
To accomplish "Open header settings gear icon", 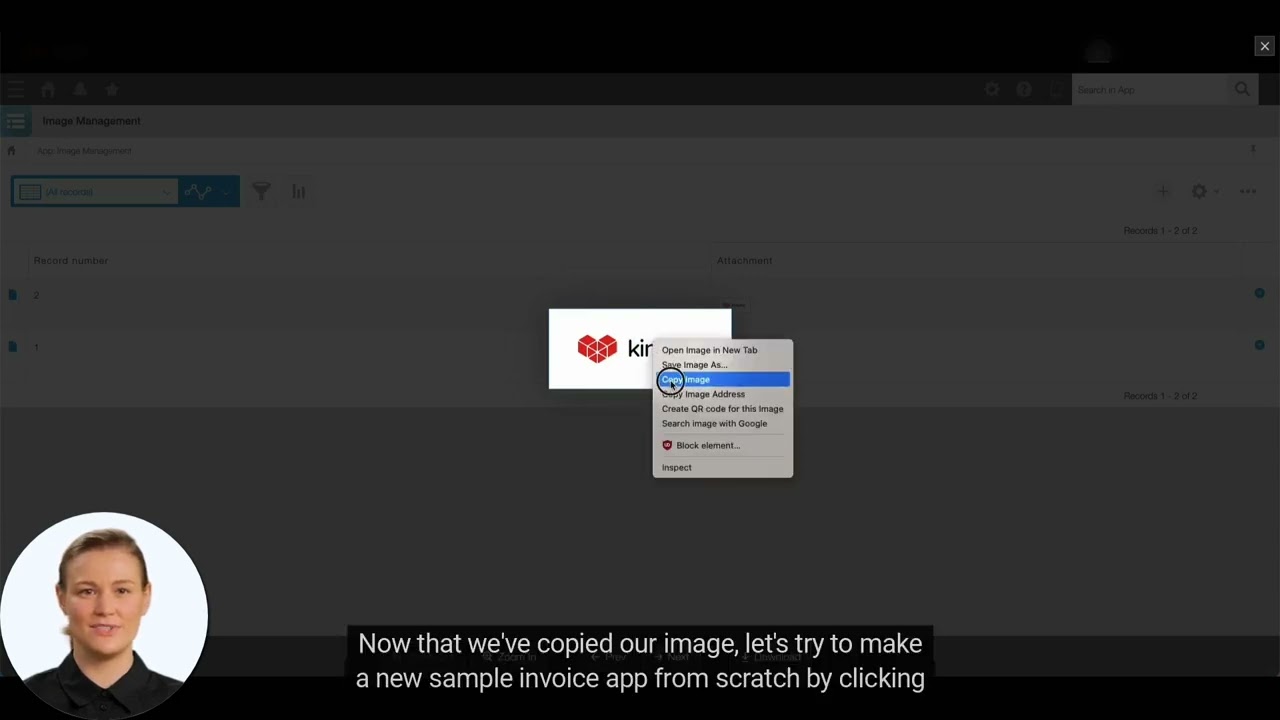I will [992, 89].
